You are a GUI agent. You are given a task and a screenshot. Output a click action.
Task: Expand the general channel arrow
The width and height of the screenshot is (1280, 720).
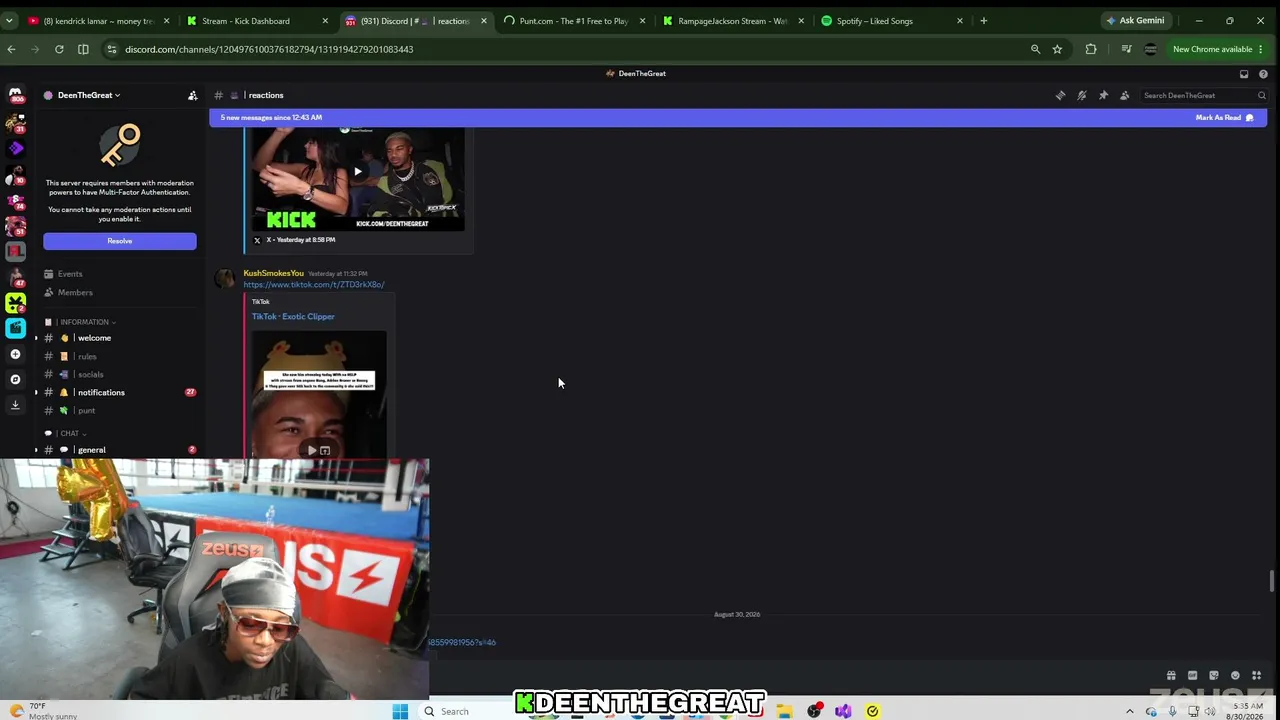coord(36,450)
